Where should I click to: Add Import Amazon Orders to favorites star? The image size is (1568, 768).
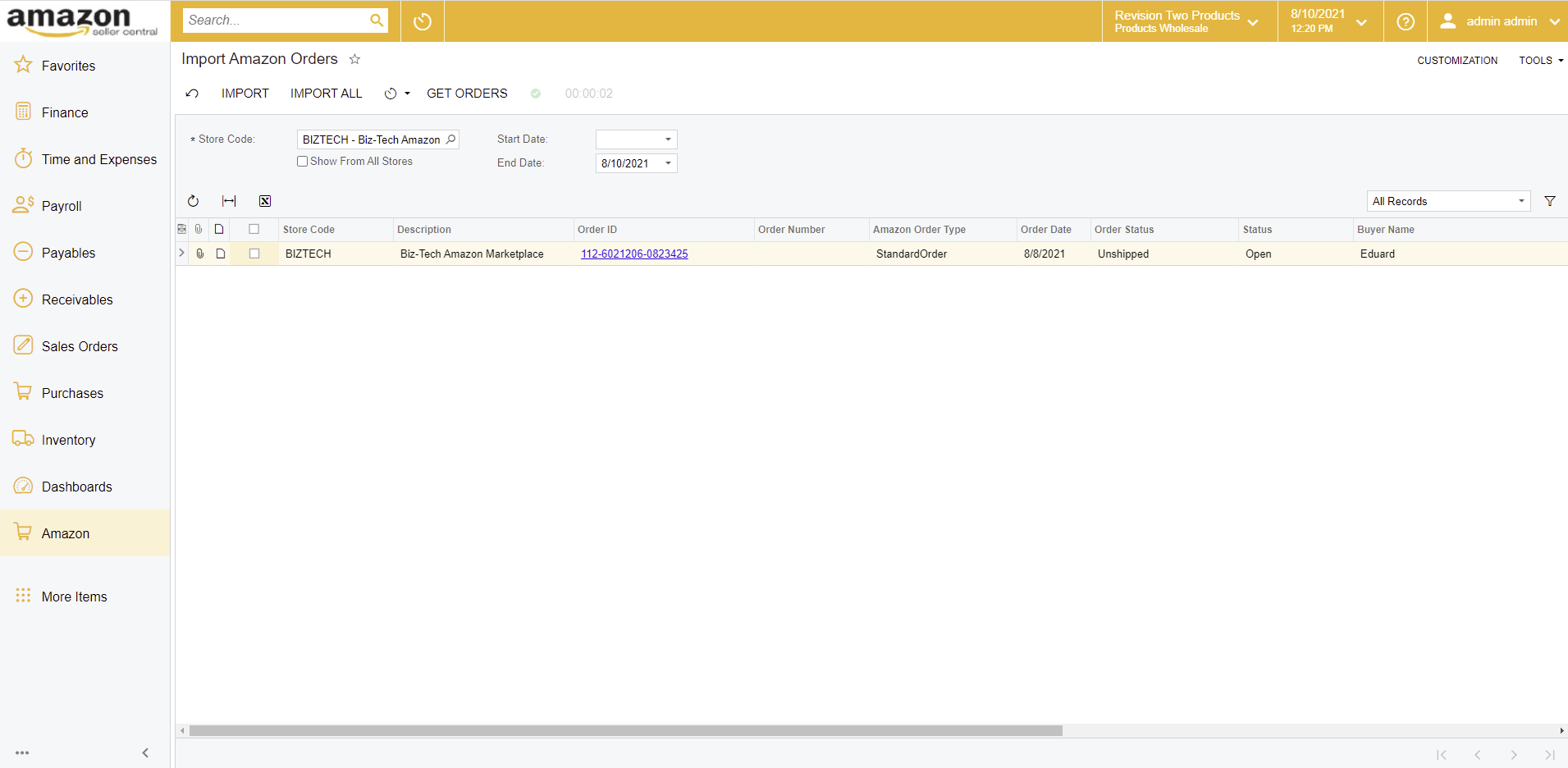click(x=354, y=59)
